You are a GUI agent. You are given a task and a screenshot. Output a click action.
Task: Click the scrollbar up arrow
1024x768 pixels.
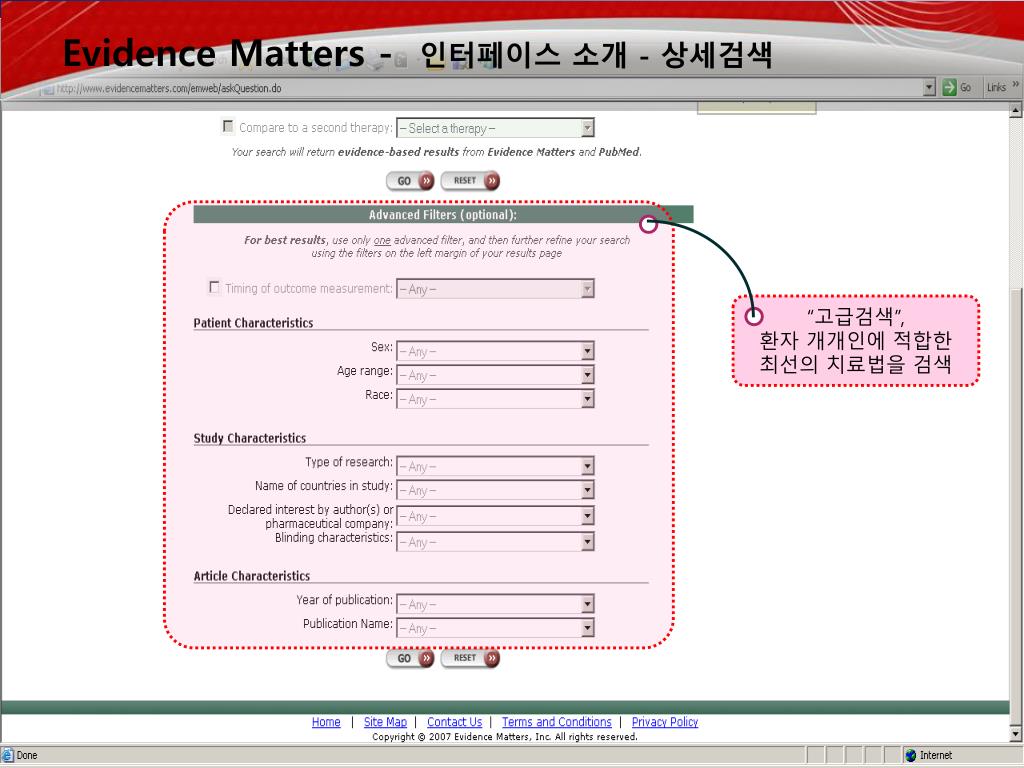point(1016,110)
